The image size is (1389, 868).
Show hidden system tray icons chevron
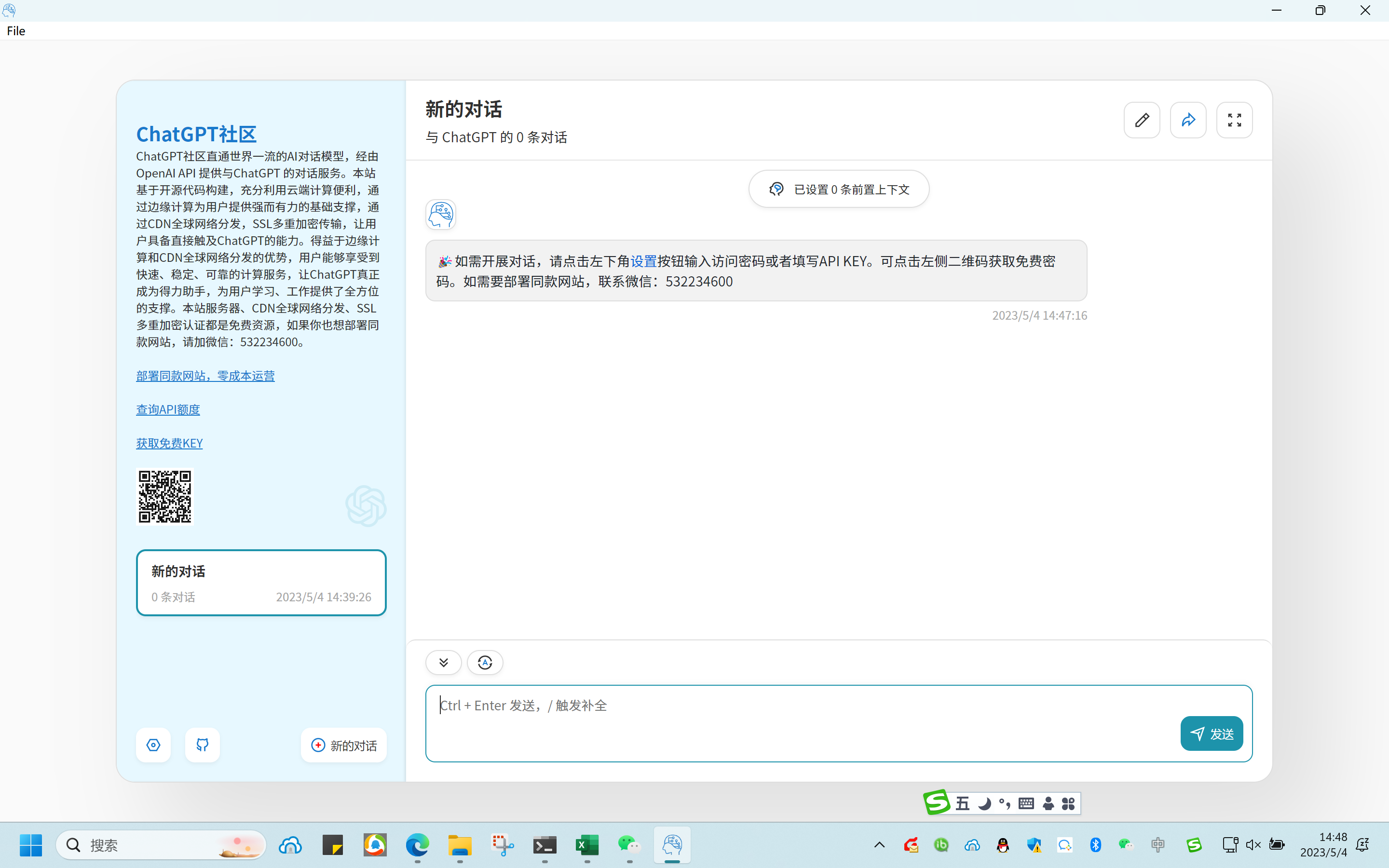click(x=879, y=845)
